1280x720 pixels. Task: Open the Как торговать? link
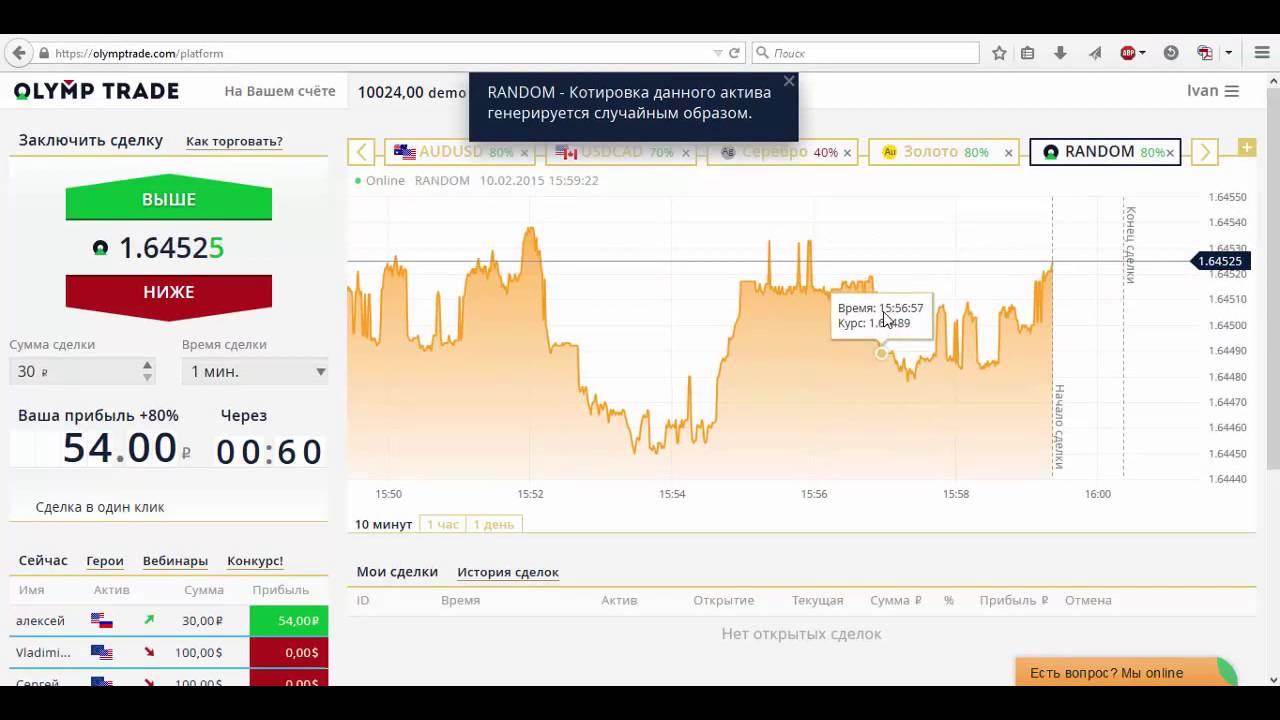click(x=234, y=142)
